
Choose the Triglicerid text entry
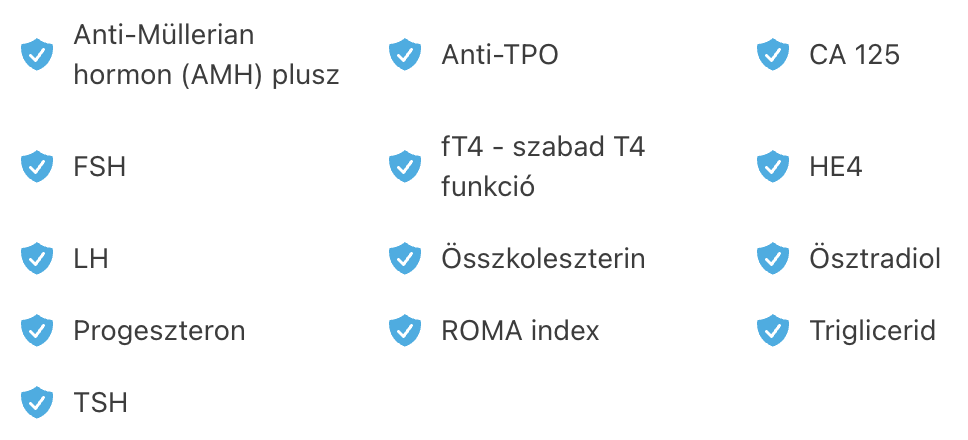[872, 332]
